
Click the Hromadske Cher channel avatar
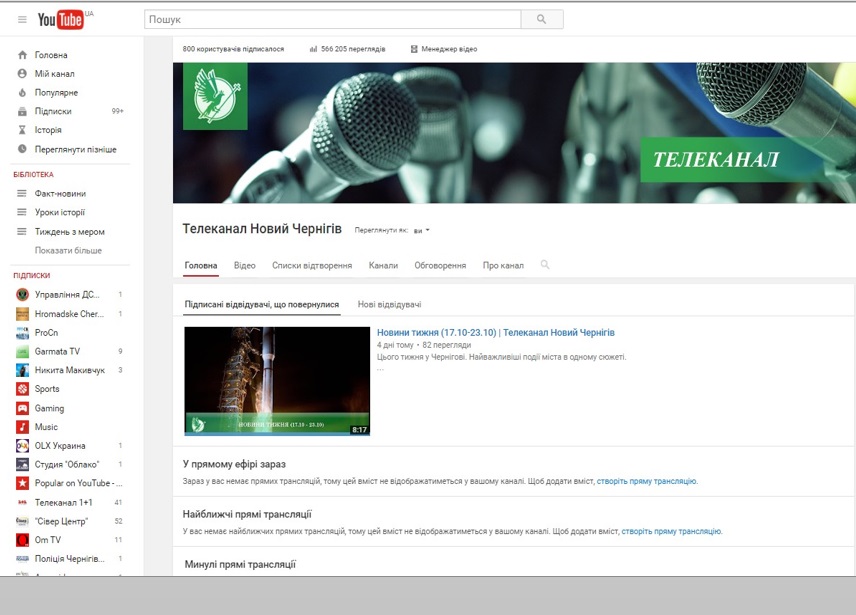(22, 314)
